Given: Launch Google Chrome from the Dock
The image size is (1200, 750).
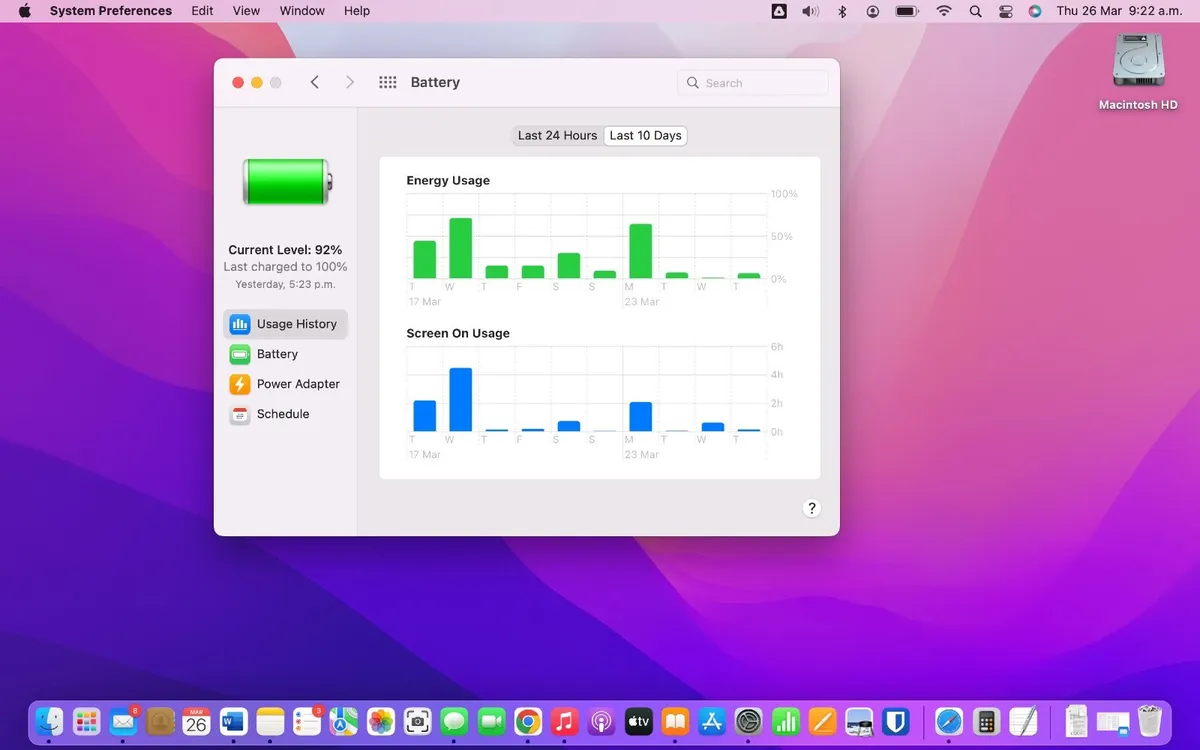Looking at the screenshot, I should point(527,721).
